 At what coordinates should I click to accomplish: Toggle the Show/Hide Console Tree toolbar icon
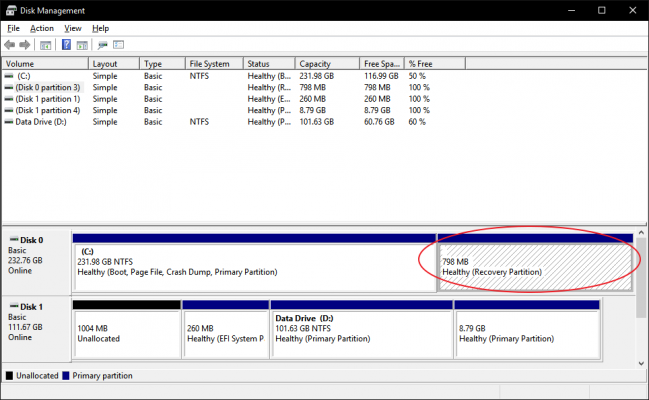(x=46, y=45)
